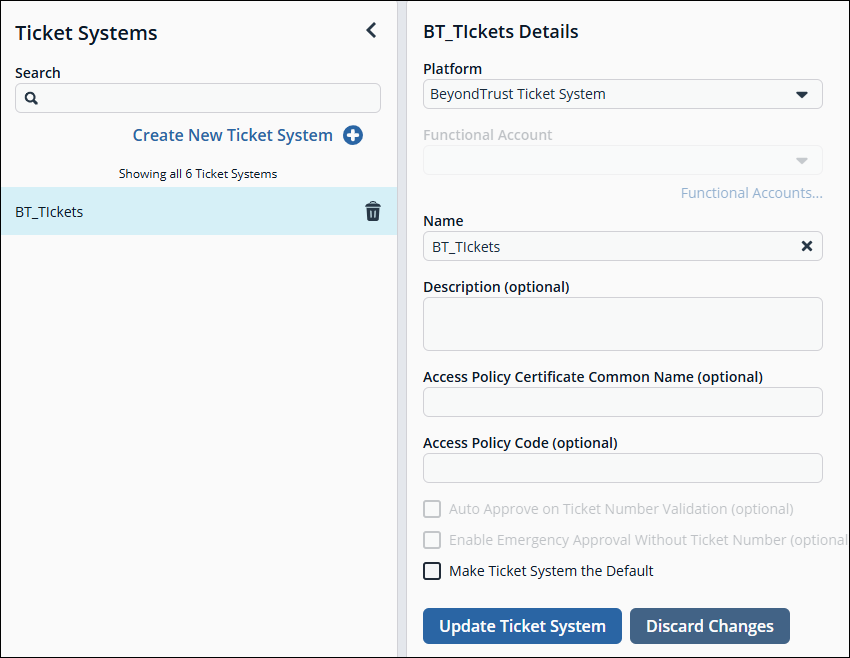Click the search magnifier icon

(31, 98)
